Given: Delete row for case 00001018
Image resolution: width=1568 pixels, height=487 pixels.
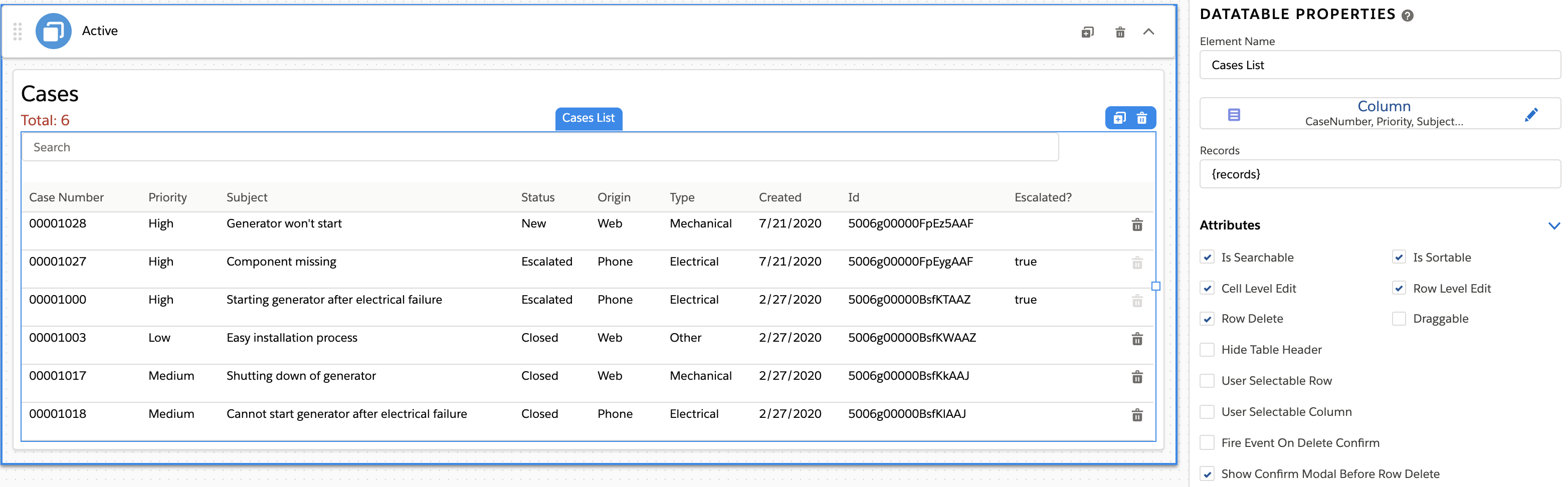Looking at the screenshot, I should click(1137, 415).
